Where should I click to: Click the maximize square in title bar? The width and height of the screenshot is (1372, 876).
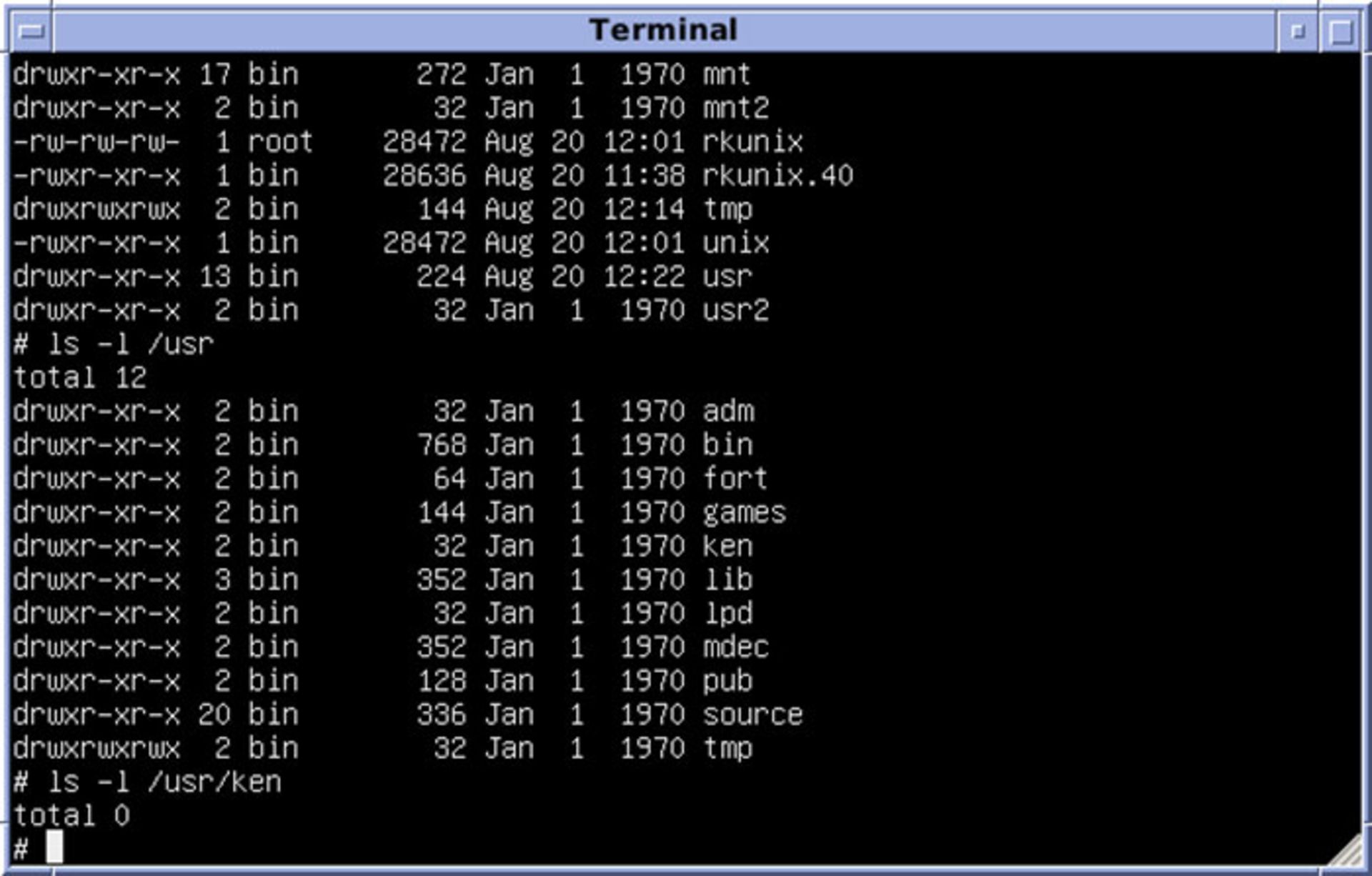(x=1341, y=31)
